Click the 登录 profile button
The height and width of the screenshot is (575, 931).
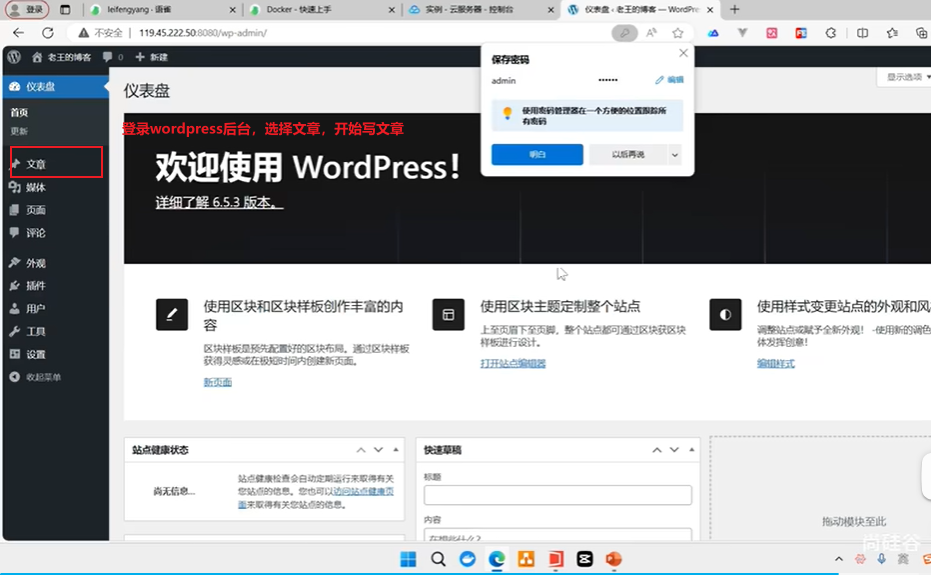click(27, 10)
